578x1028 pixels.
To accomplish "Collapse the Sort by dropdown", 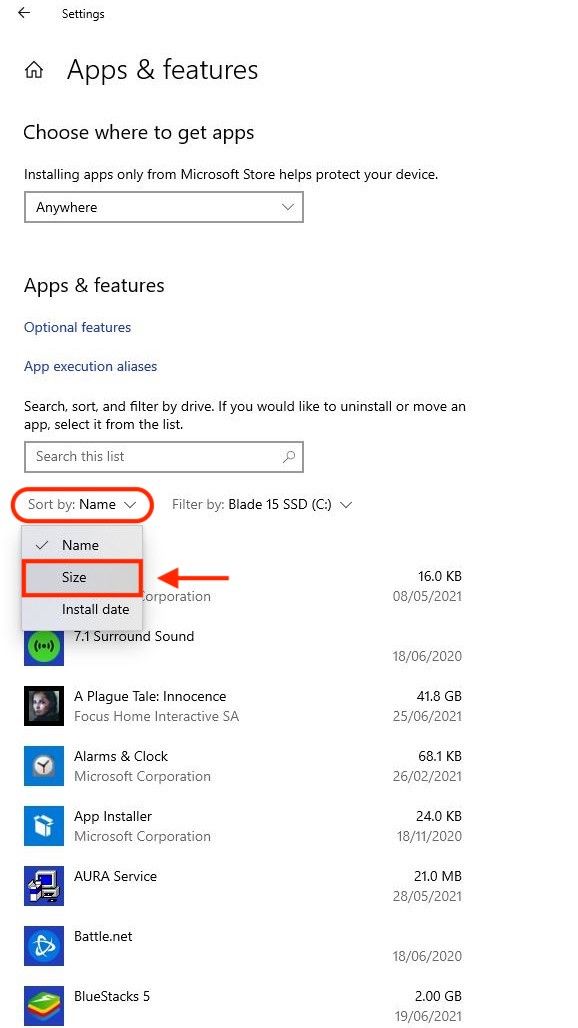I will [x=81, y=504].
